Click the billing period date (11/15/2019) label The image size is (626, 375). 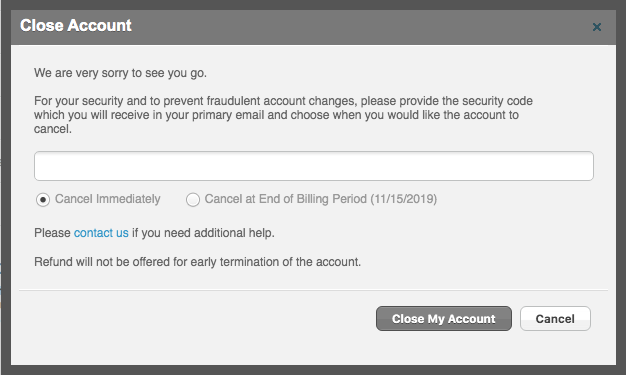(404, 199)
